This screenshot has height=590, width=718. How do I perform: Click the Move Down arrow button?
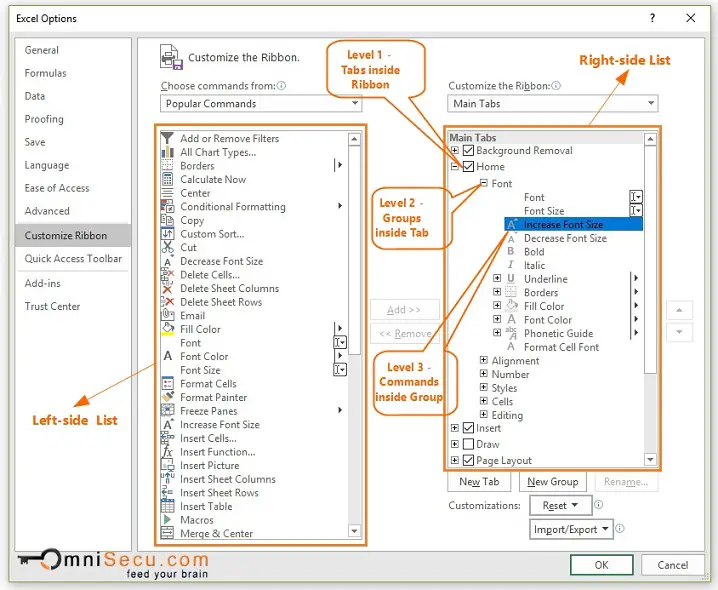679,332
